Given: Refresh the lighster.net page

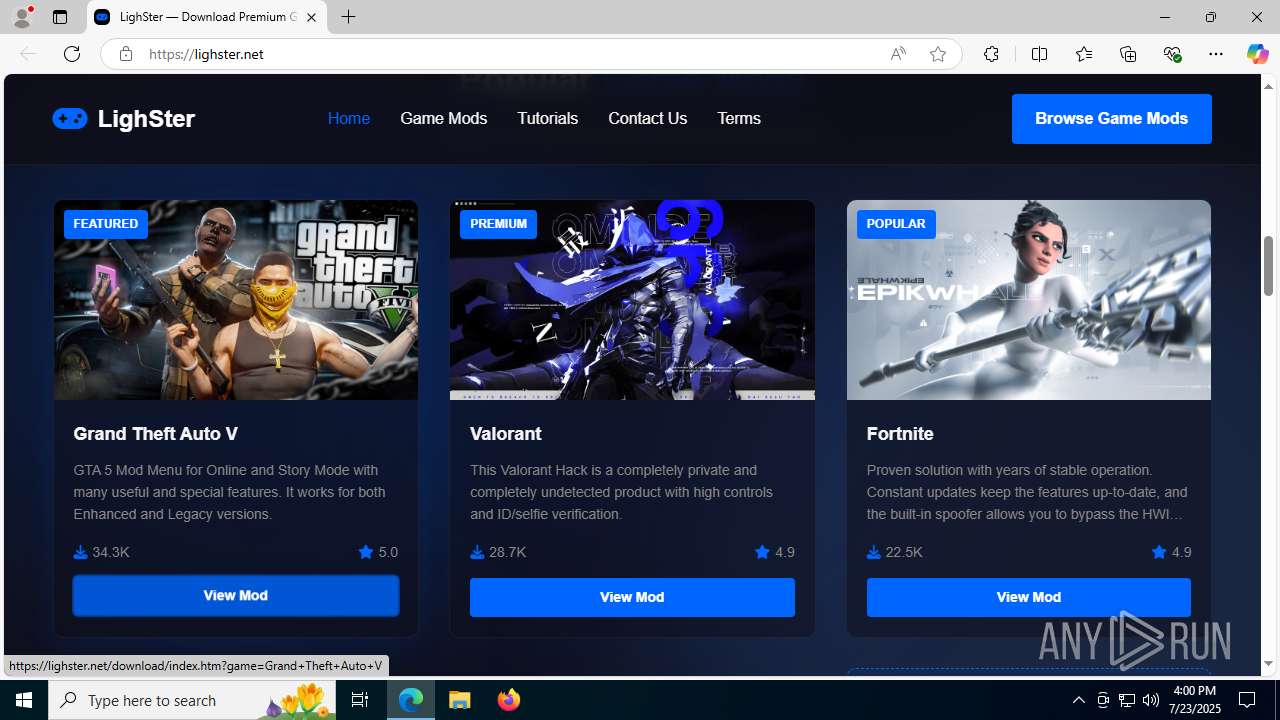Looking at the screenshot, I should 72,54.
